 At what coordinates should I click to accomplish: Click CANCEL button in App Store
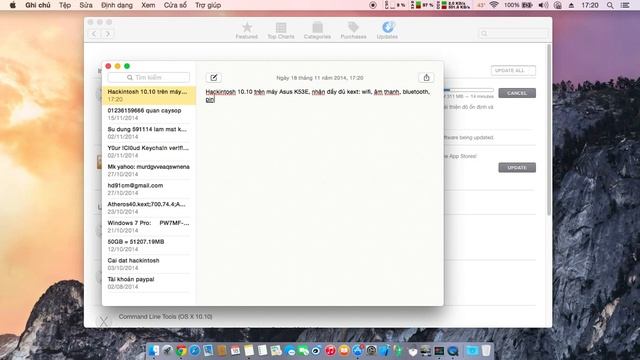coord(517,93)
